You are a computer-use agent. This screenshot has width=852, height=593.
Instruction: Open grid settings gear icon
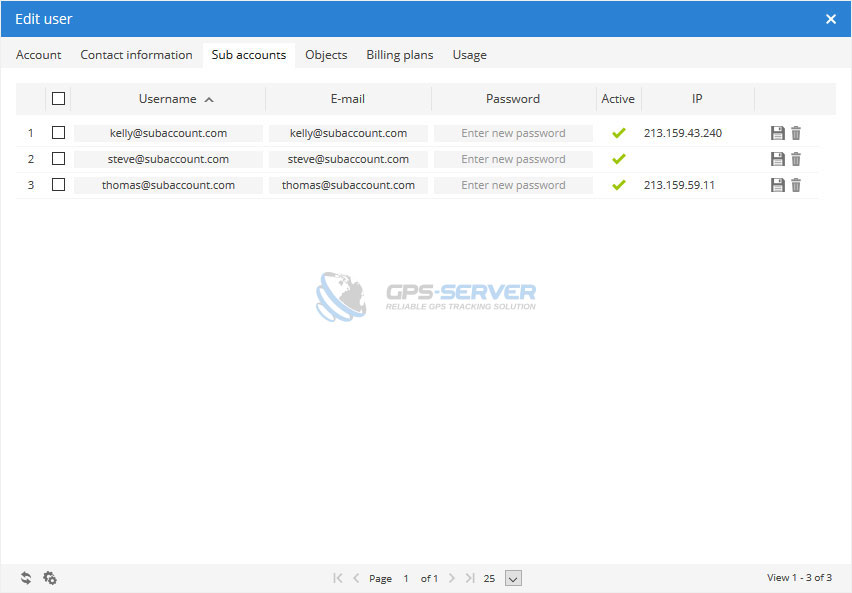[50, 578]
